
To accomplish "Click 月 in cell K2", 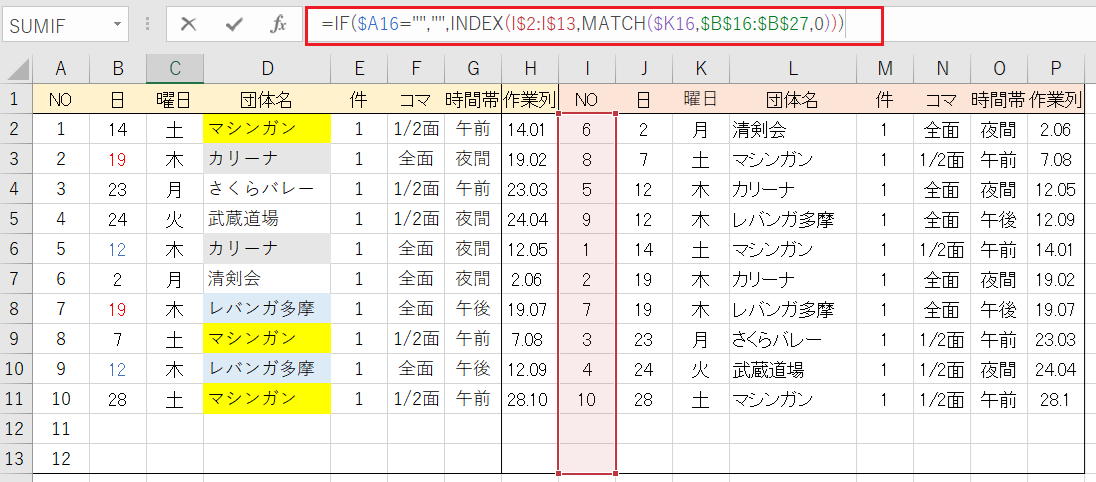I will [701, 129].
